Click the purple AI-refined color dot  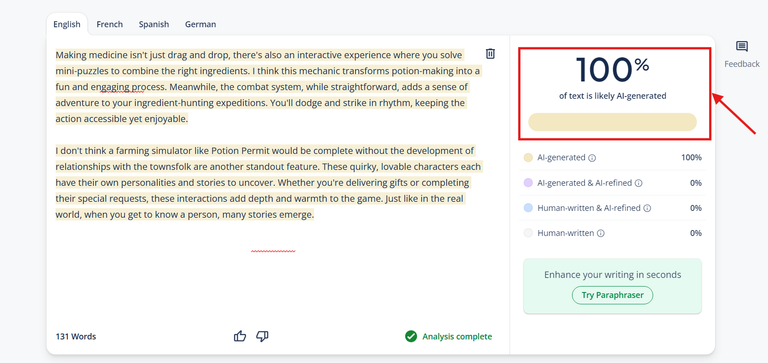(x=528, y=183)
